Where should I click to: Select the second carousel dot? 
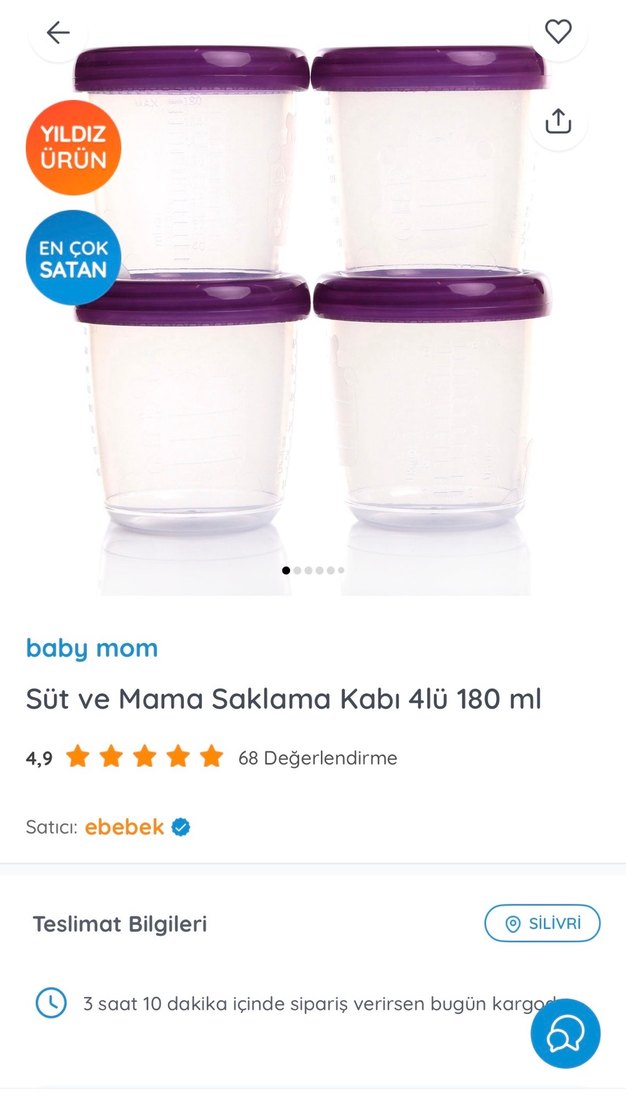(297, 571)
